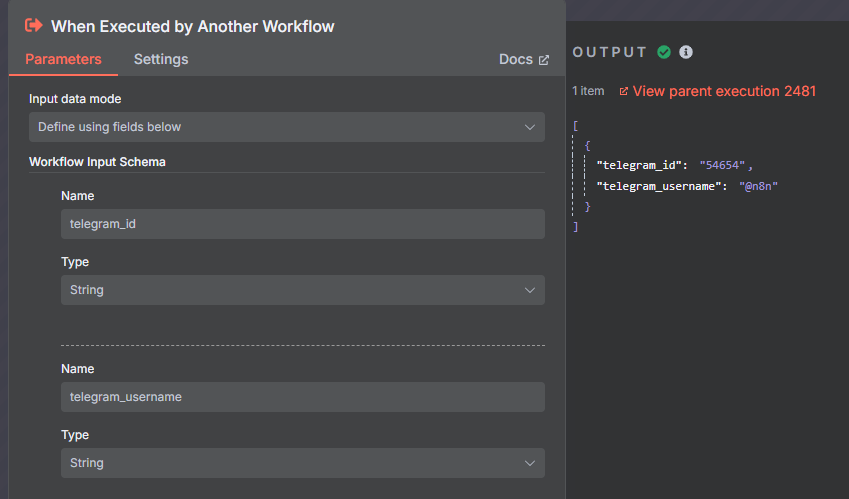This screenshot has width=849, height=499.
Task: Click the "54654" value in output JSON
Action: point(722,165)
